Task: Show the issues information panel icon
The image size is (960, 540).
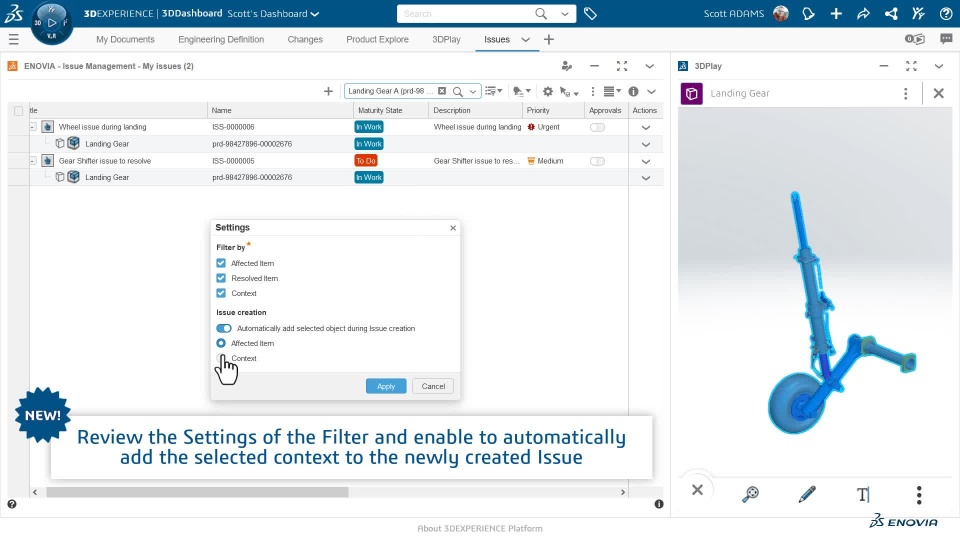Action: click(x=633, y=91)
